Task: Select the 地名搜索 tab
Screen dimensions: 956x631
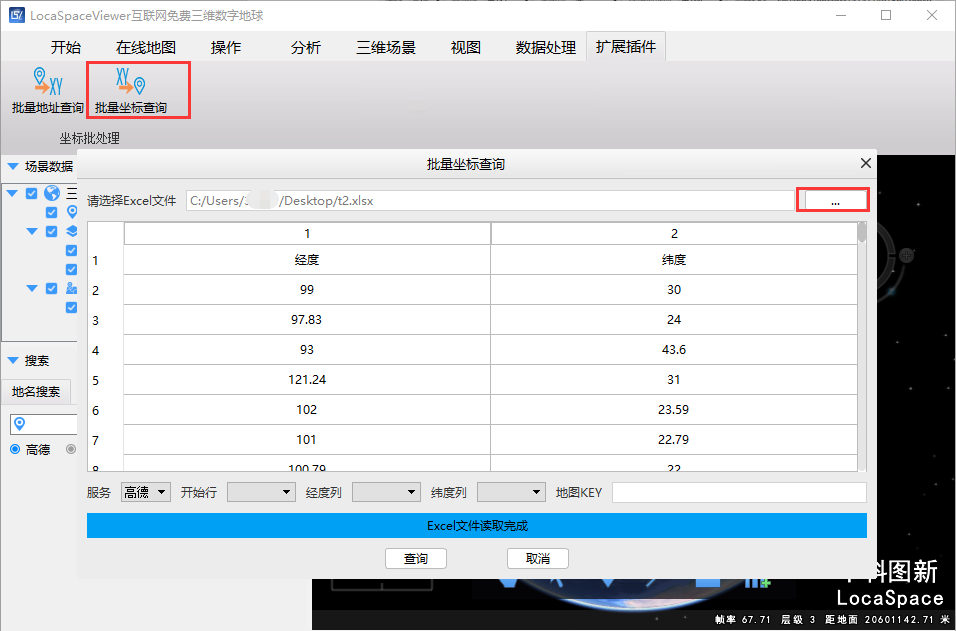Action: click(36, 391)
